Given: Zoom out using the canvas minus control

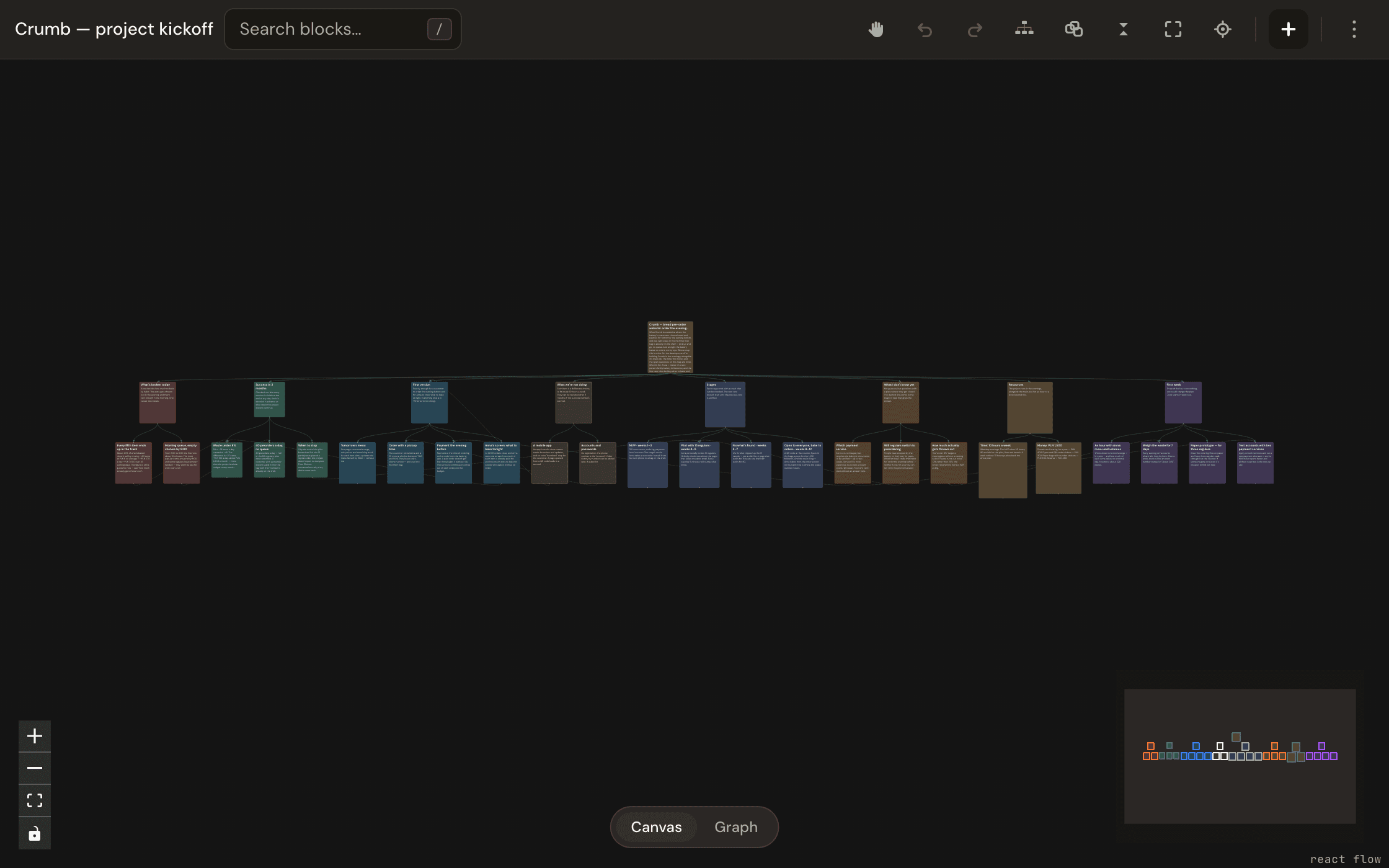Looking at the screenshot, I should click(x=35, y=768).
